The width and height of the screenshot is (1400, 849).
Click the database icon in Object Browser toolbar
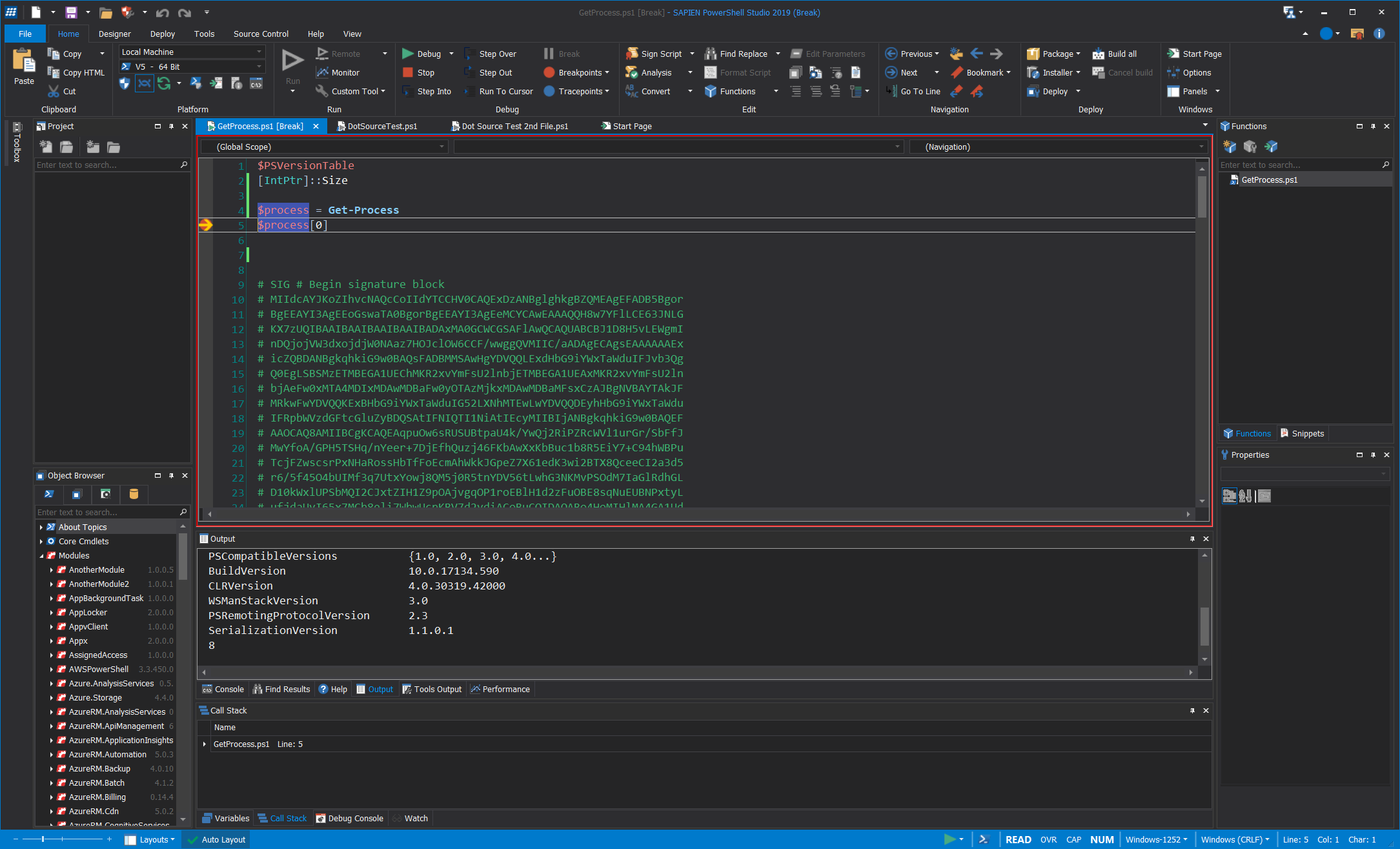point(134,494)
